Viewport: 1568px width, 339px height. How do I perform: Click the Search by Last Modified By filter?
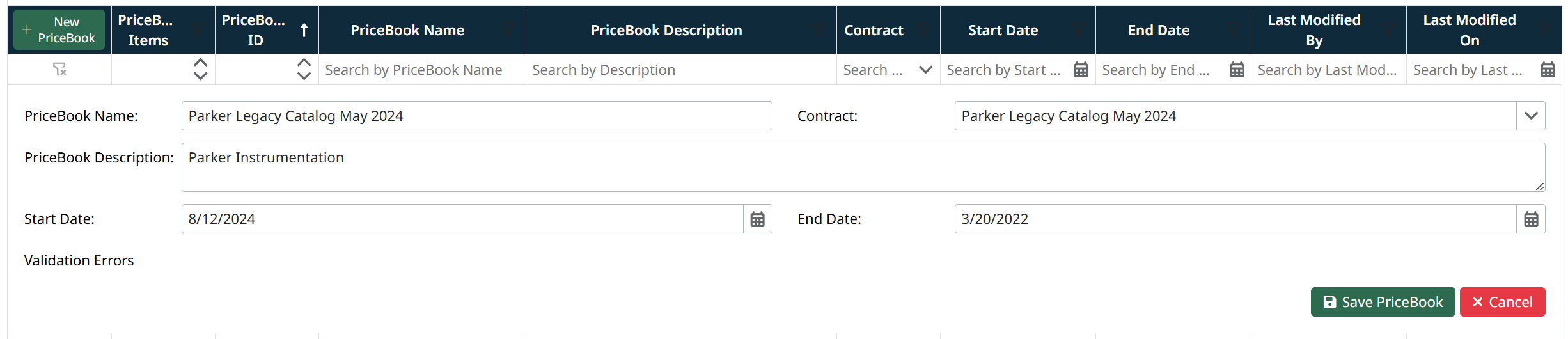click(1328, 70)
